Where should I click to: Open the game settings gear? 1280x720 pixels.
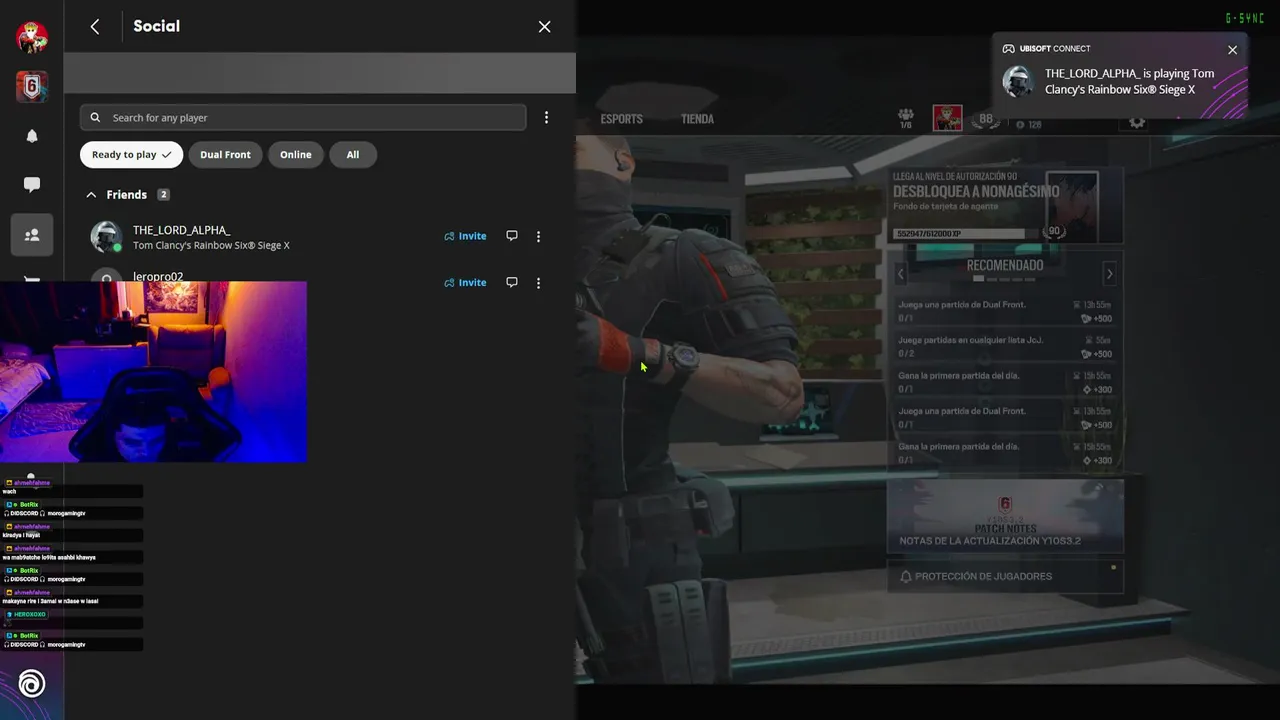[x=1137, y=122]
